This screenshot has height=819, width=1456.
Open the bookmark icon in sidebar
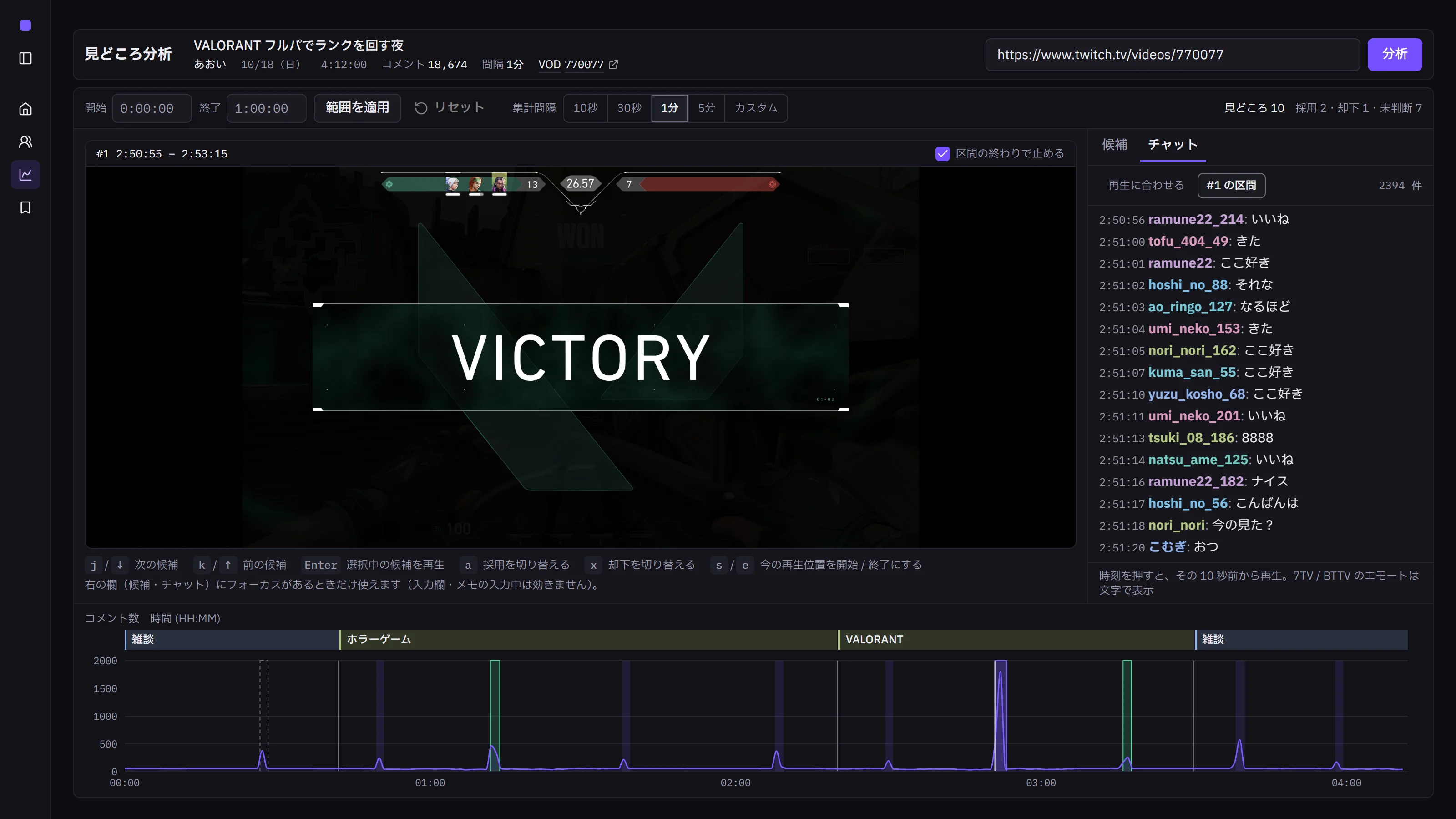coord(25,207)
